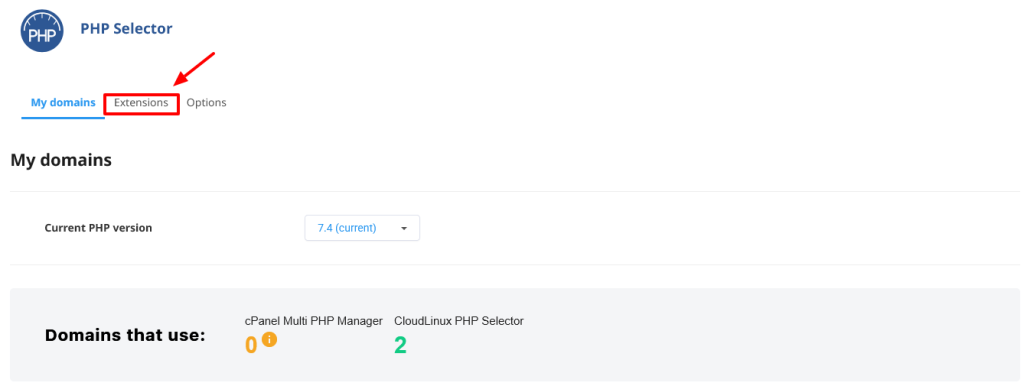The height and width of the screenshot is (386, 1024).
Task: Click the Domains that use heading
Action: pos(125,336)
